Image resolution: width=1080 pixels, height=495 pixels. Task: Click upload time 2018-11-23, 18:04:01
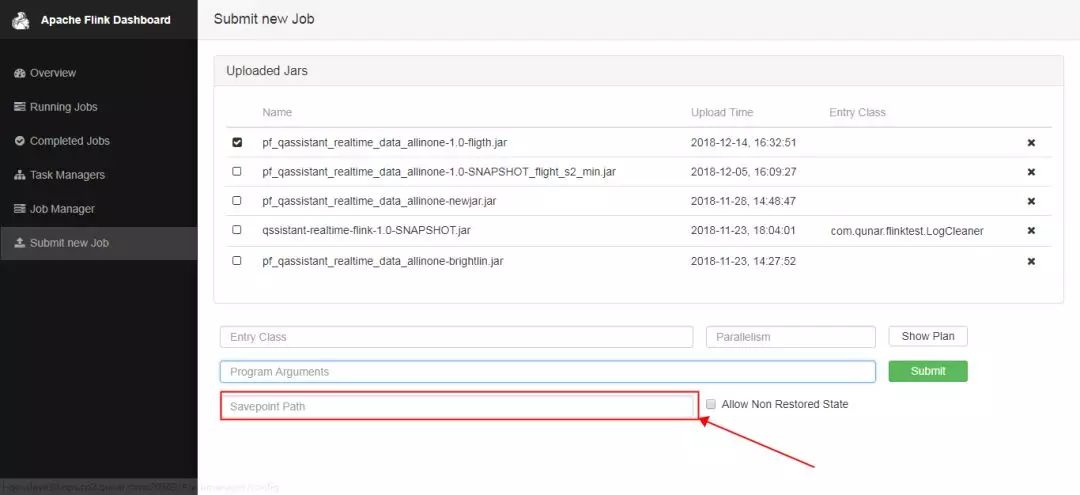pos(743,230)
